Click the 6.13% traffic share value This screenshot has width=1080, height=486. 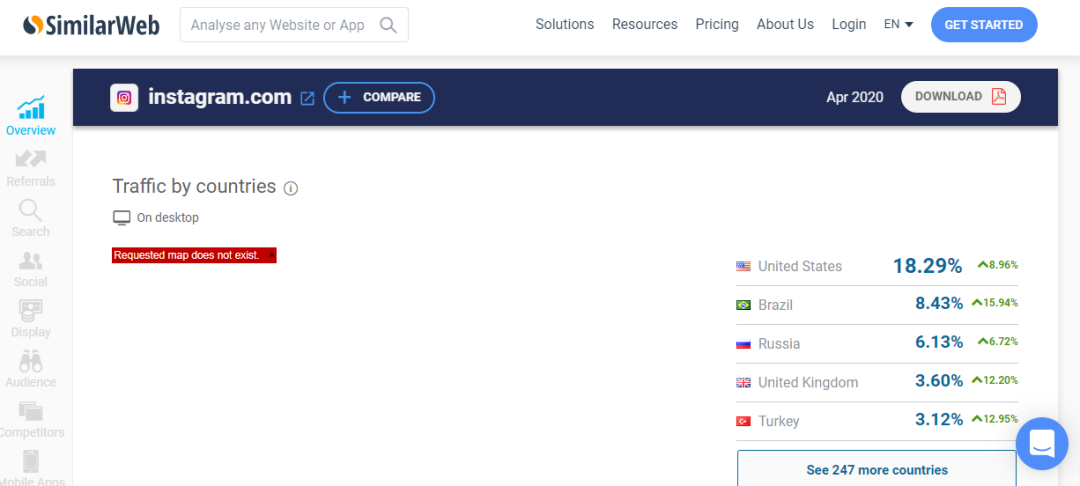coord(939,341)
